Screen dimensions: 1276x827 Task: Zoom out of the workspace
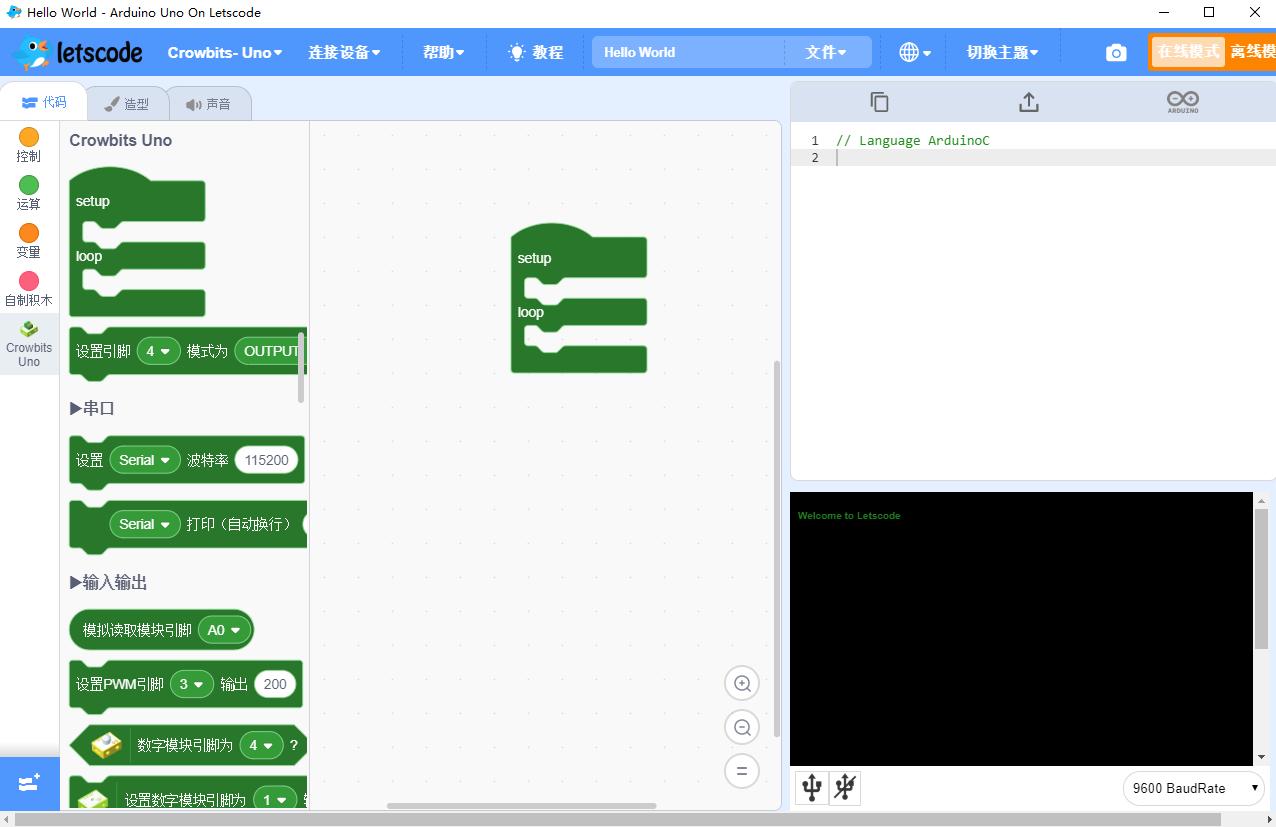pos(742,727)
